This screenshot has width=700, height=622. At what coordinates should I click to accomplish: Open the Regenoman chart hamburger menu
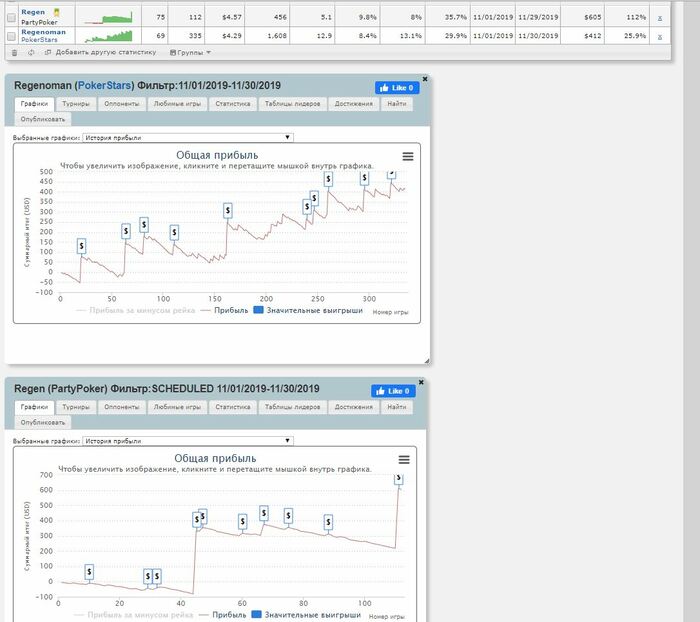click(x=408, y=156)
